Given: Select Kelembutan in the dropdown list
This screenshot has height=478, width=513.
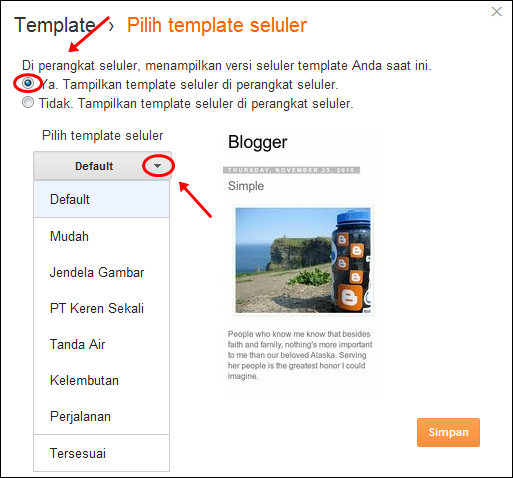Looking at the screenshot, I should 101,380.
